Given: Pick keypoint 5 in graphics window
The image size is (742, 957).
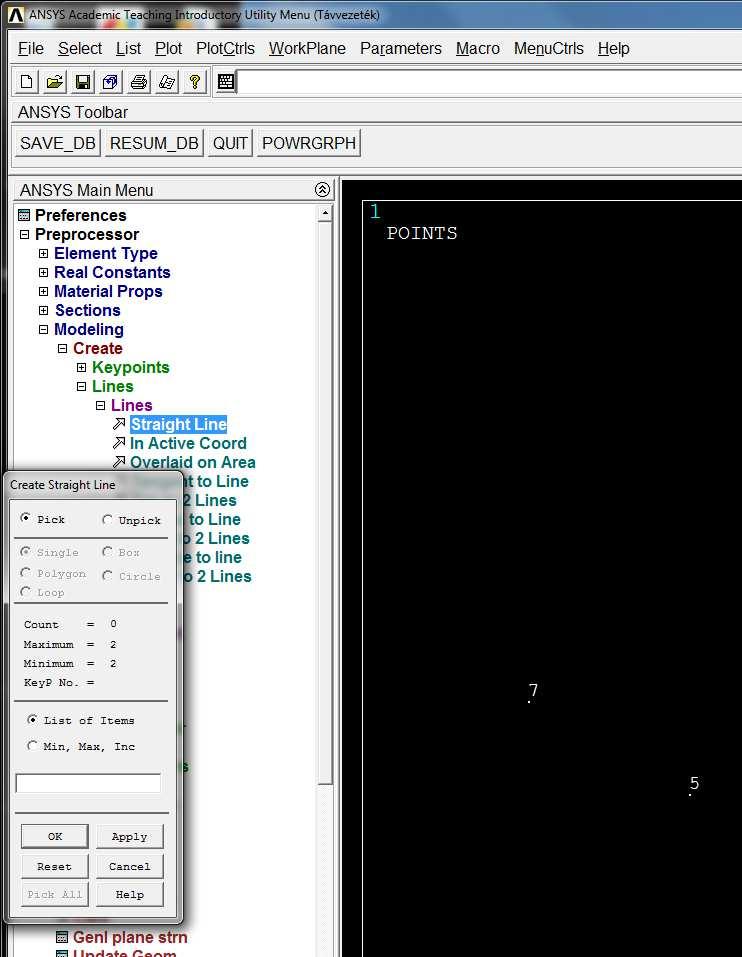Looking at the screenshot, I should (690, 795).
